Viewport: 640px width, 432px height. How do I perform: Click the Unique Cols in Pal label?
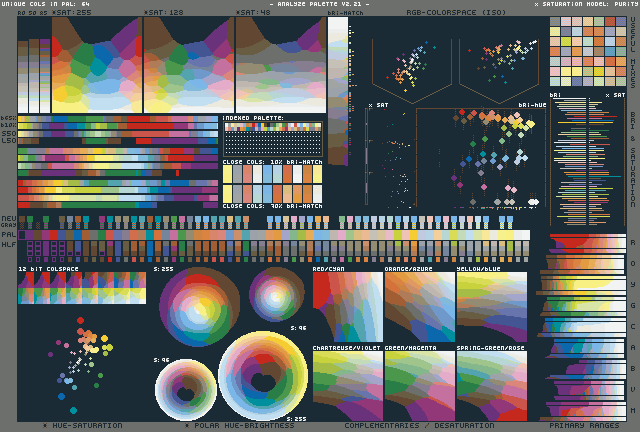point(46,4)
